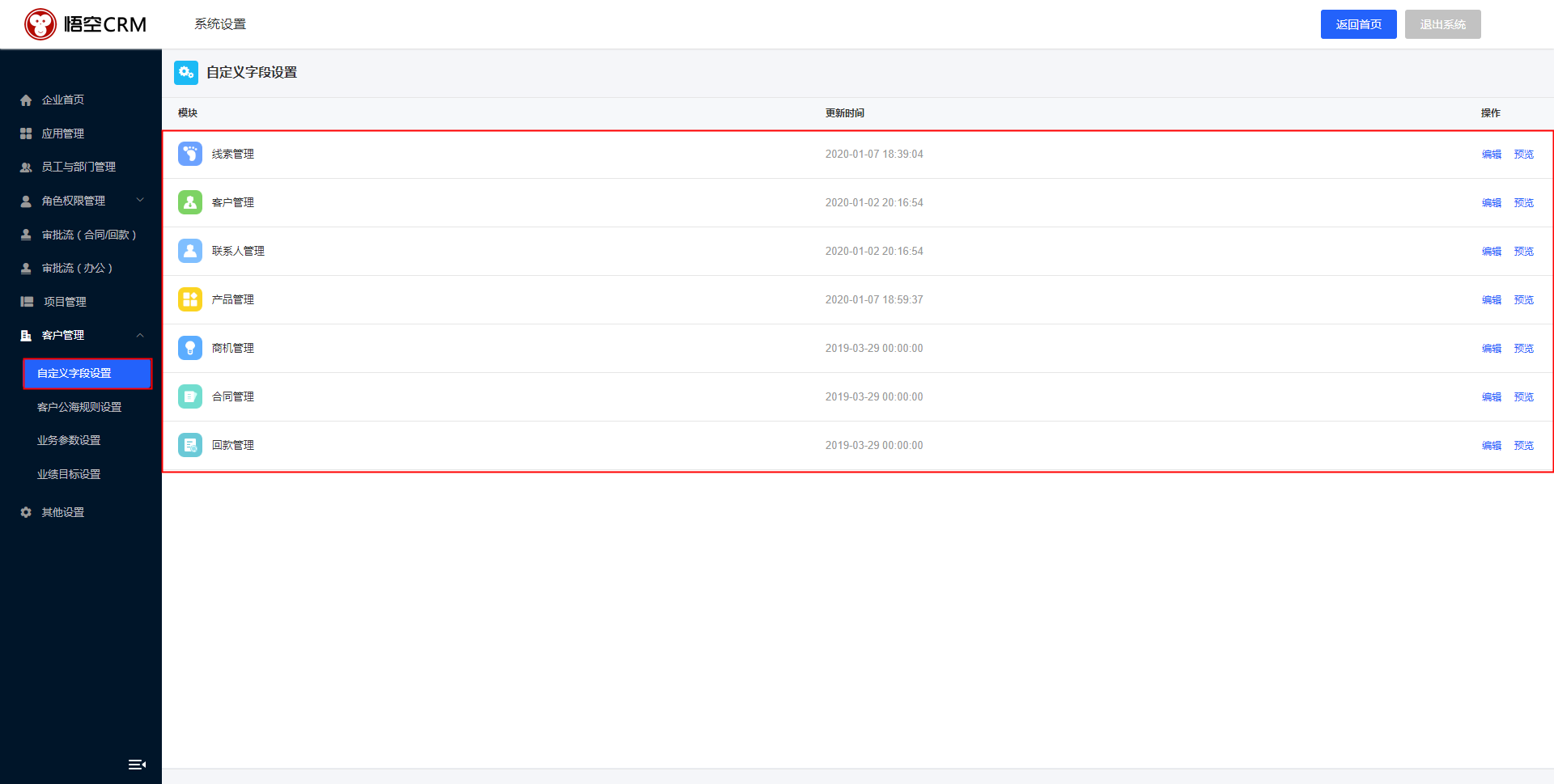Click the green 客户管理 module icon

click(190, 202)
